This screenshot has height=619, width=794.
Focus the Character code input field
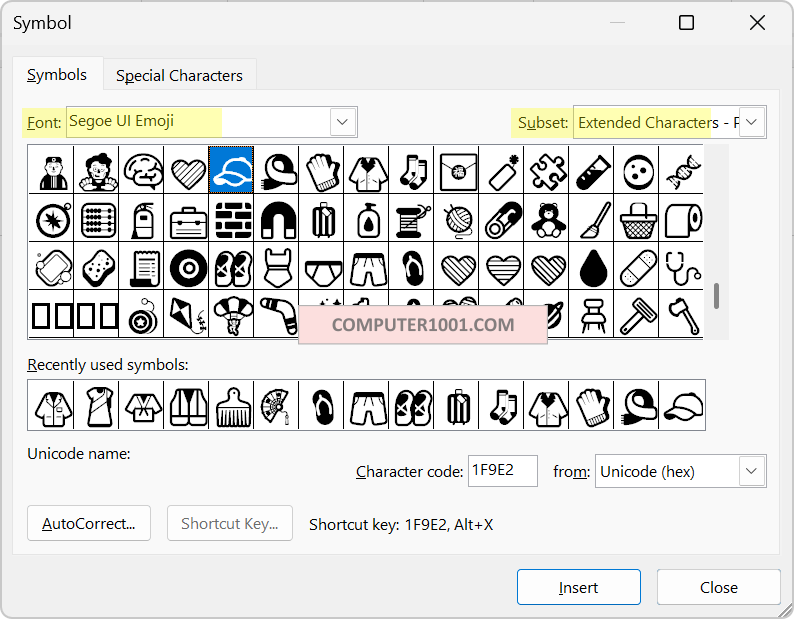502,471
